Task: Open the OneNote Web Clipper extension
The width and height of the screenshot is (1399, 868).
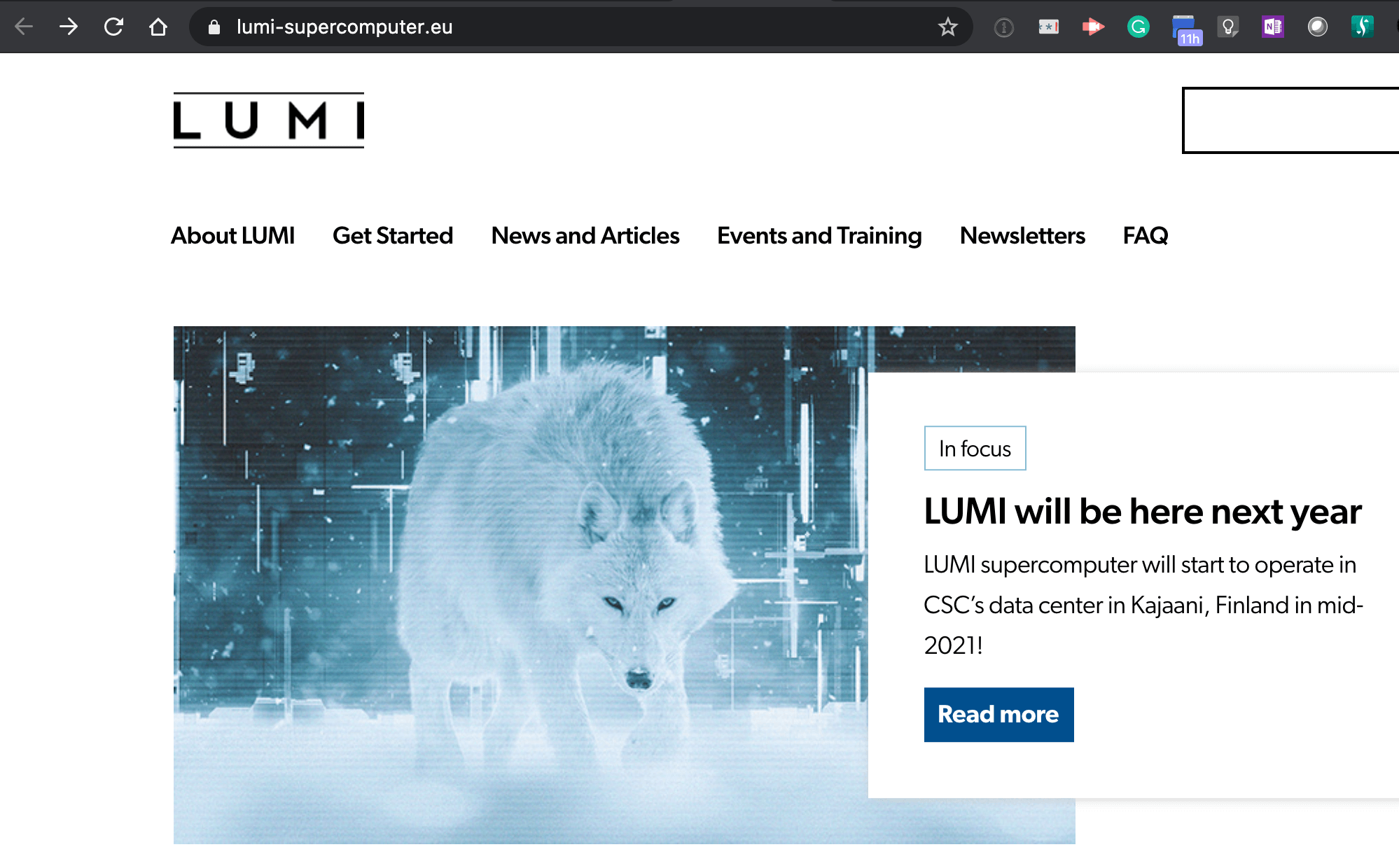Action: pyautogui.click(x=1272, y=27)
